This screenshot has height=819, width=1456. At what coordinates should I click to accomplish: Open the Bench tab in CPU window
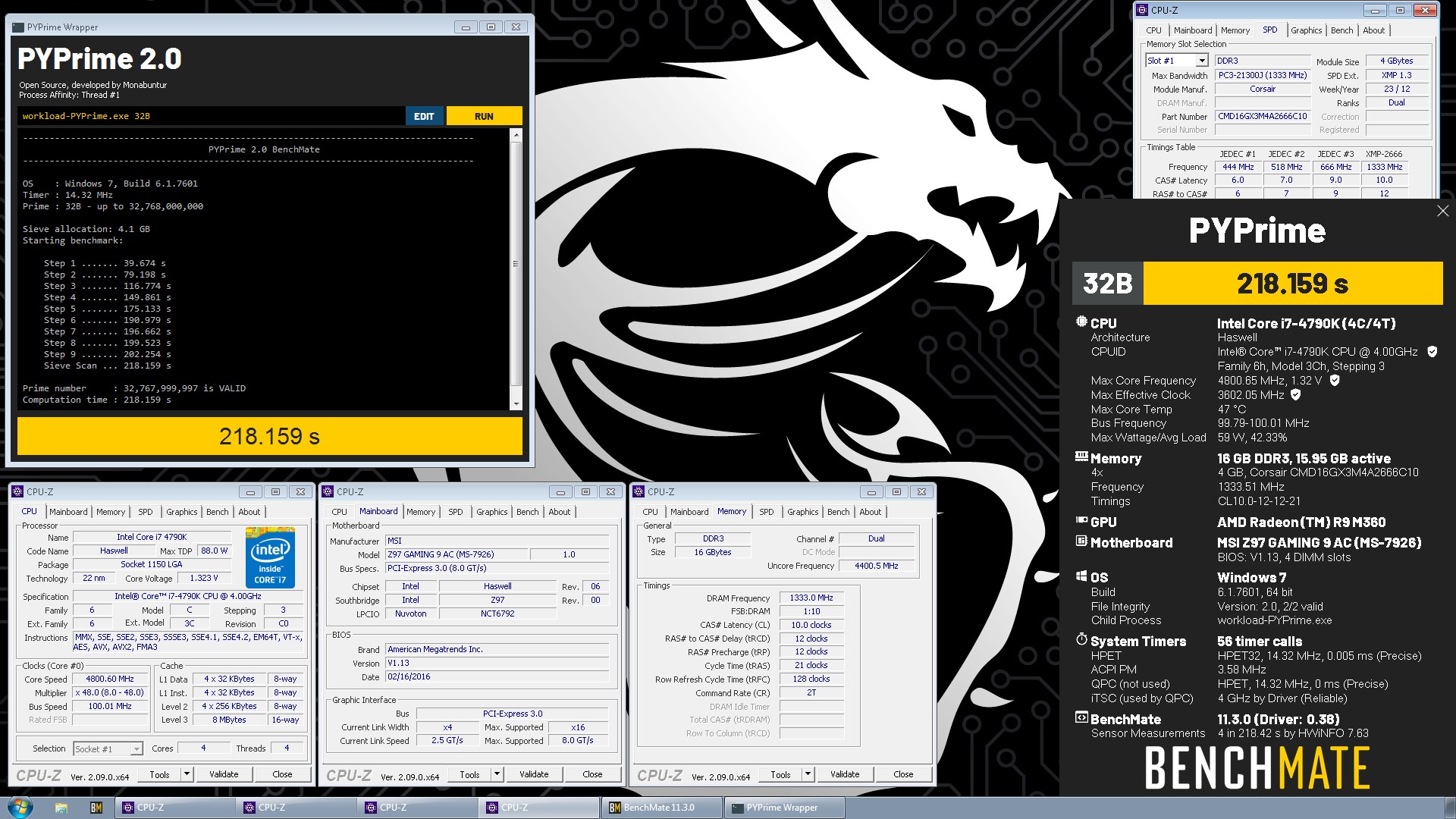[218, 512]
